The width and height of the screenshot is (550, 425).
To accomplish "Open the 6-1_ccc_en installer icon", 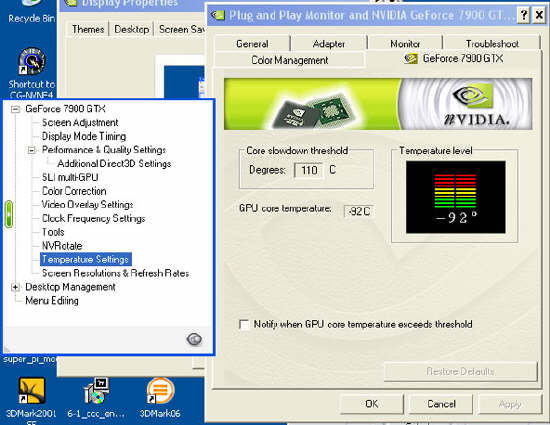I will [x=96, y=398].
